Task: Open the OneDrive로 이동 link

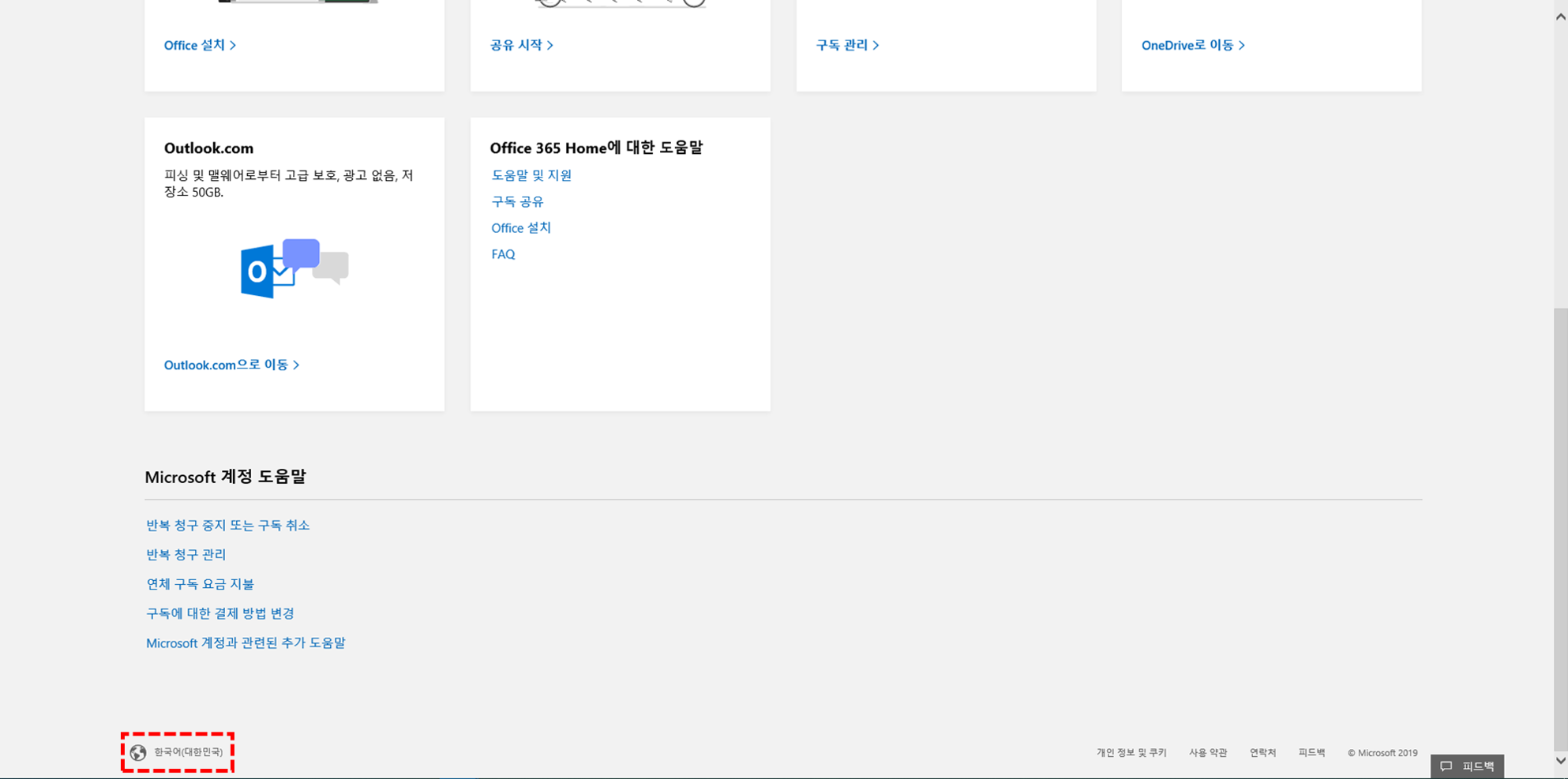Action: click(1193, 45)
